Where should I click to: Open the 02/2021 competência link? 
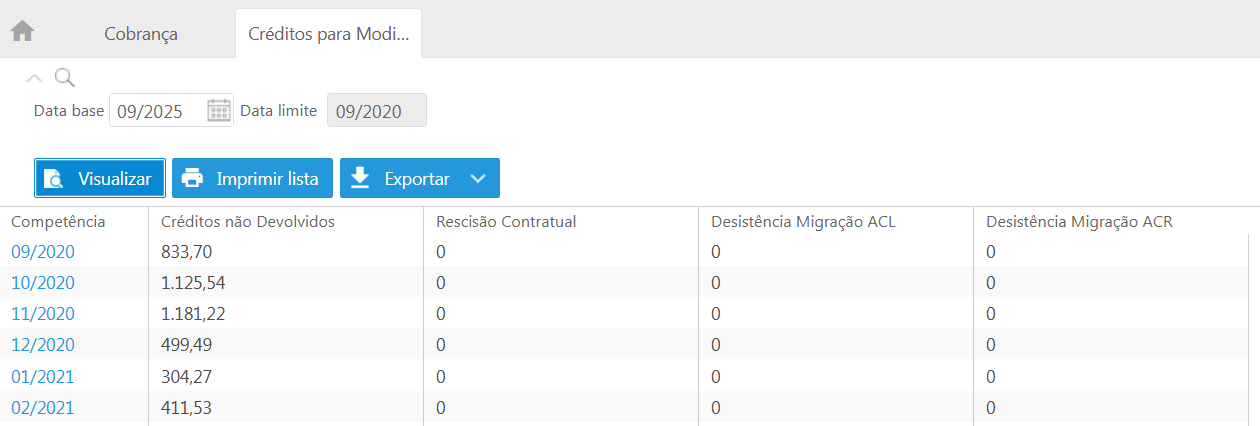click(43, 408)
